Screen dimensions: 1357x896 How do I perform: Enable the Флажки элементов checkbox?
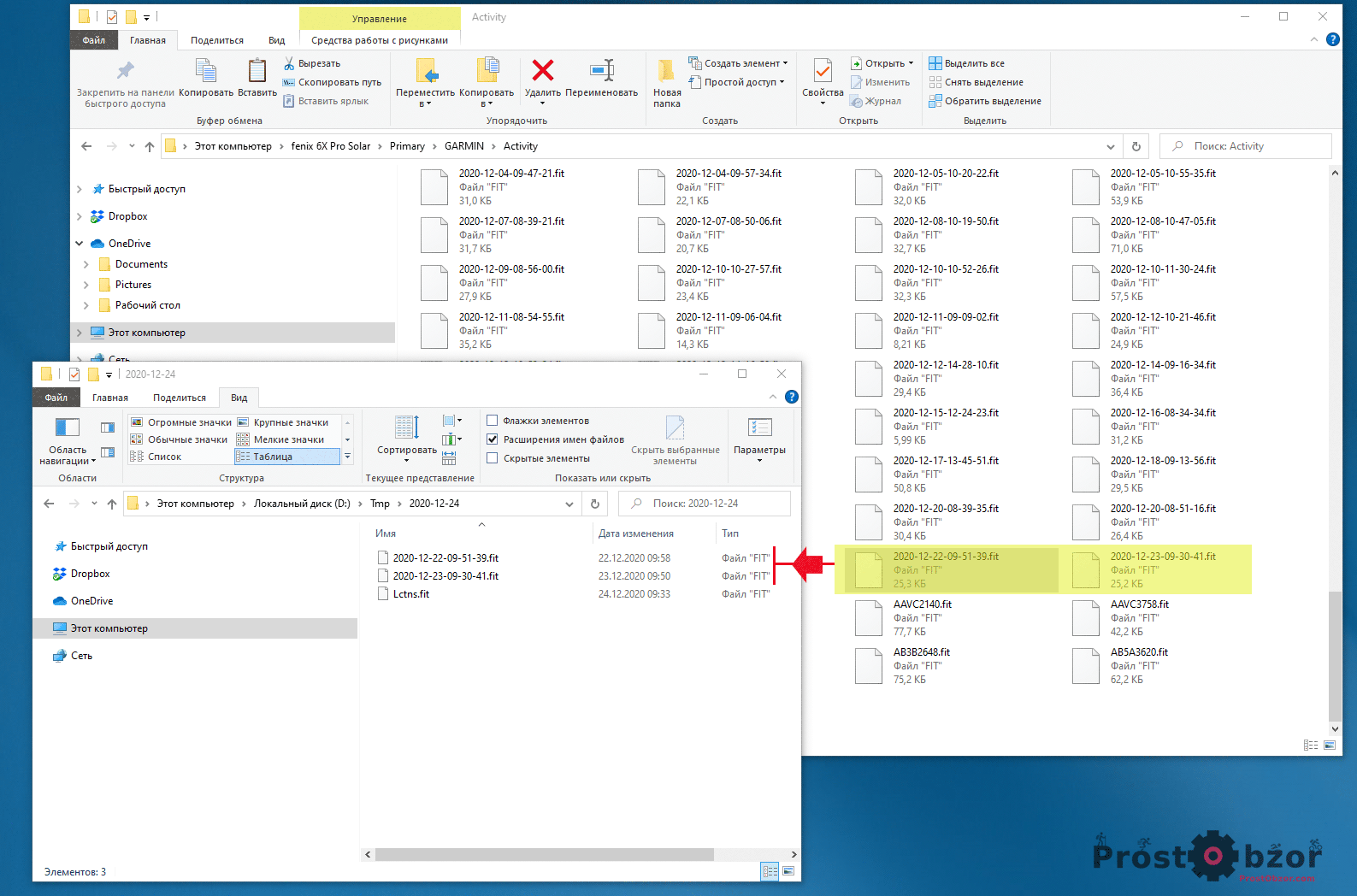point(493,421)
